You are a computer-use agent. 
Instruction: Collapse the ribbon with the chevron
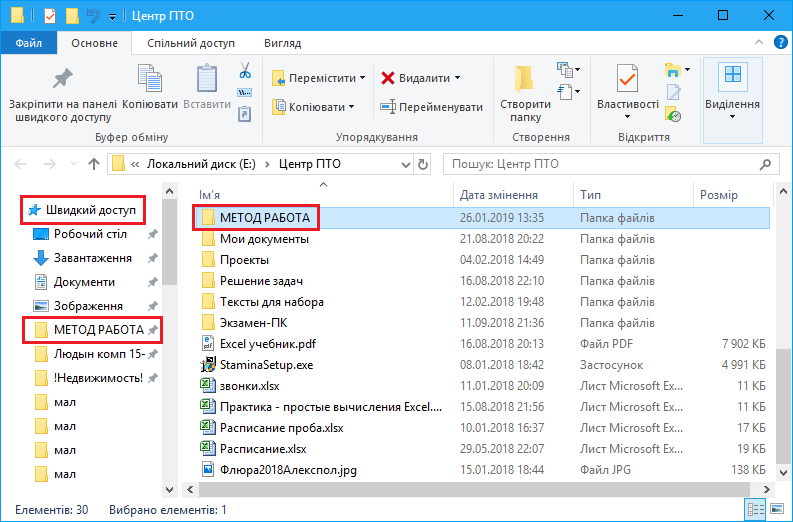pyautogui.click(x=759, y=42)
